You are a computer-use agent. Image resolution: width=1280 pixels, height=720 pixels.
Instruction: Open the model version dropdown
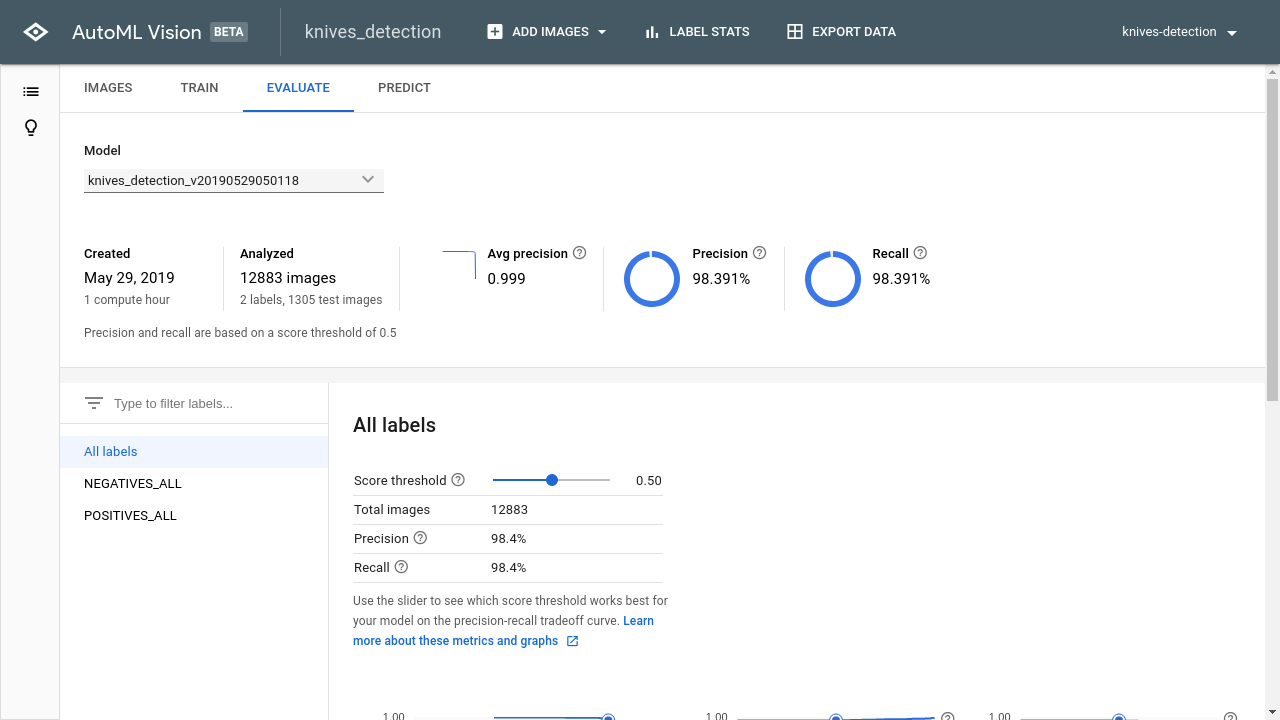pyautogui.click(x=234, y=180)
